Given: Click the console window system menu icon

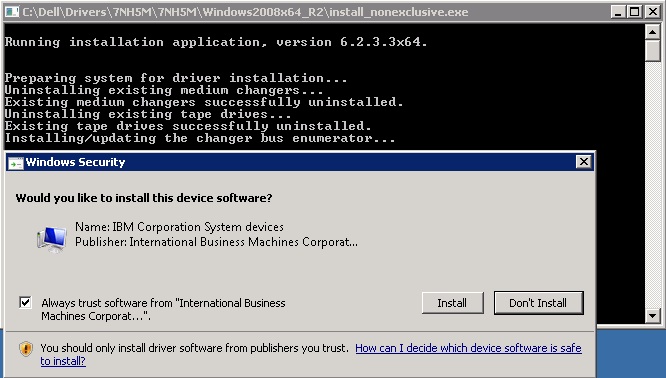Looking at the screenshot, I should 11,12.
